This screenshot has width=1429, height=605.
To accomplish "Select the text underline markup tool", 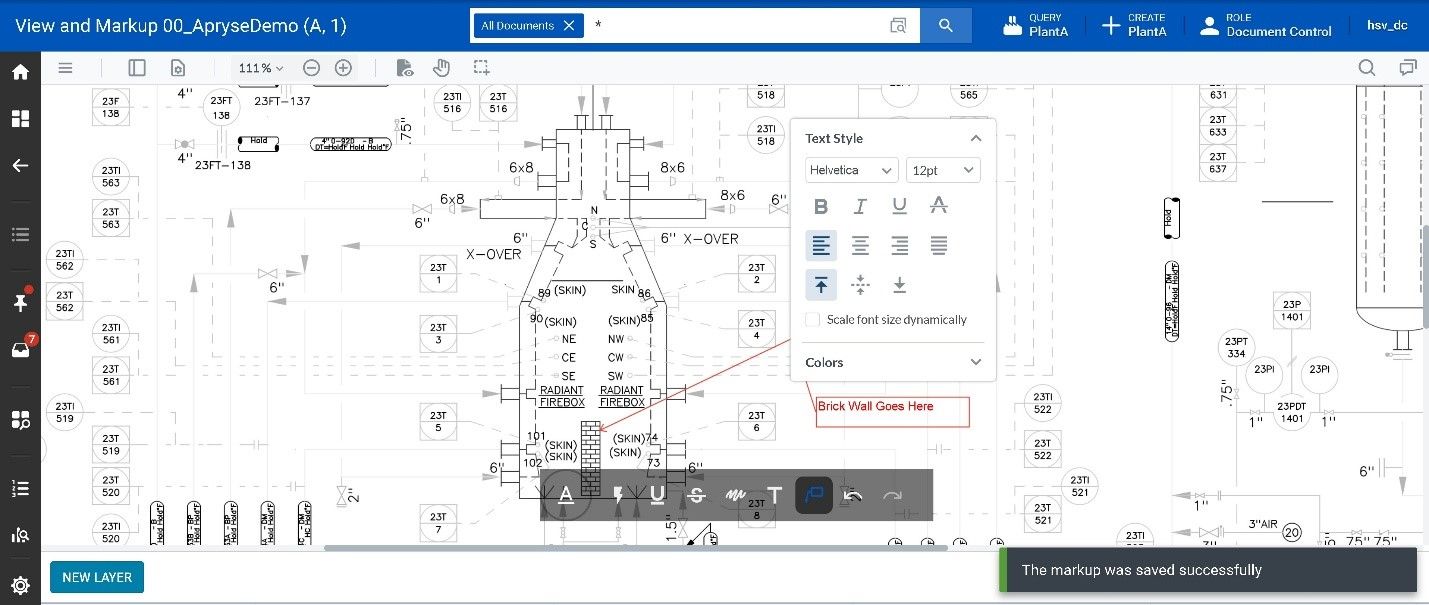I will tap(658, 495).
